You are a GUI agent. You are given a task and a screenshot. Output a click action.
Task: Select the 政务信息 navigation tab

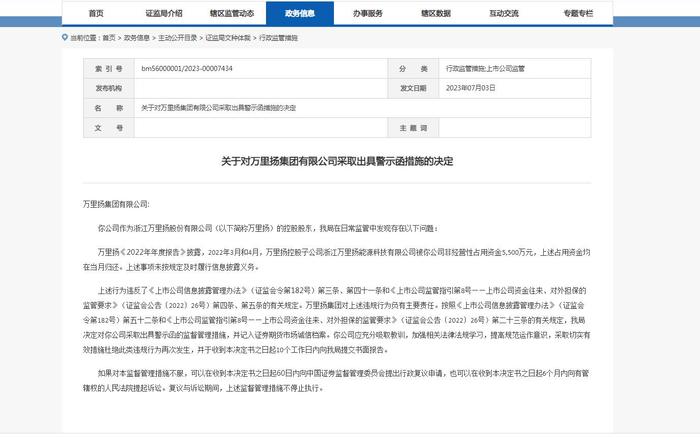pyautogui.click(x=300, y=13)
